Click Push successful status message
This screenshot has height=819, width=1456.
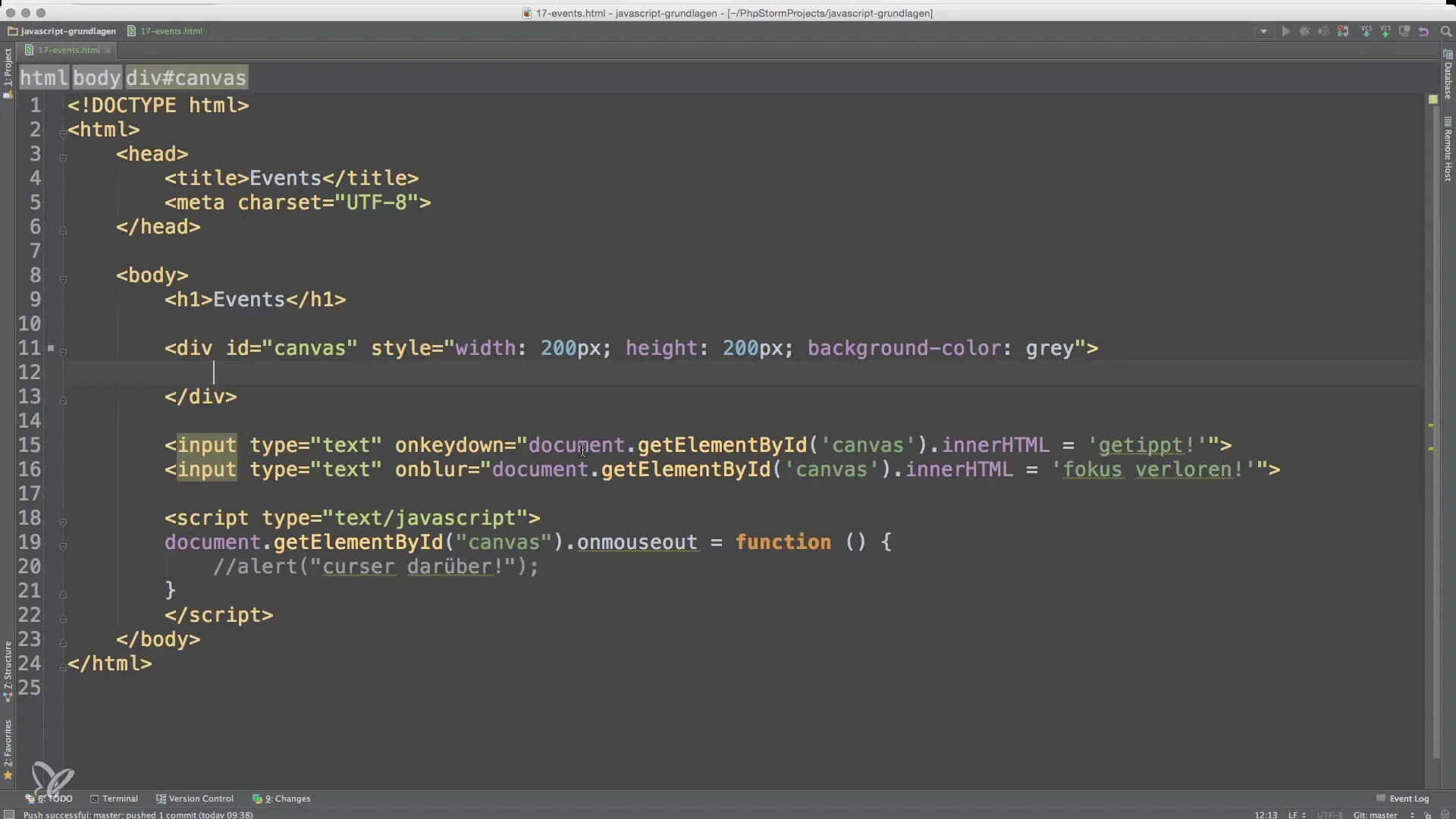click(138, 814)
